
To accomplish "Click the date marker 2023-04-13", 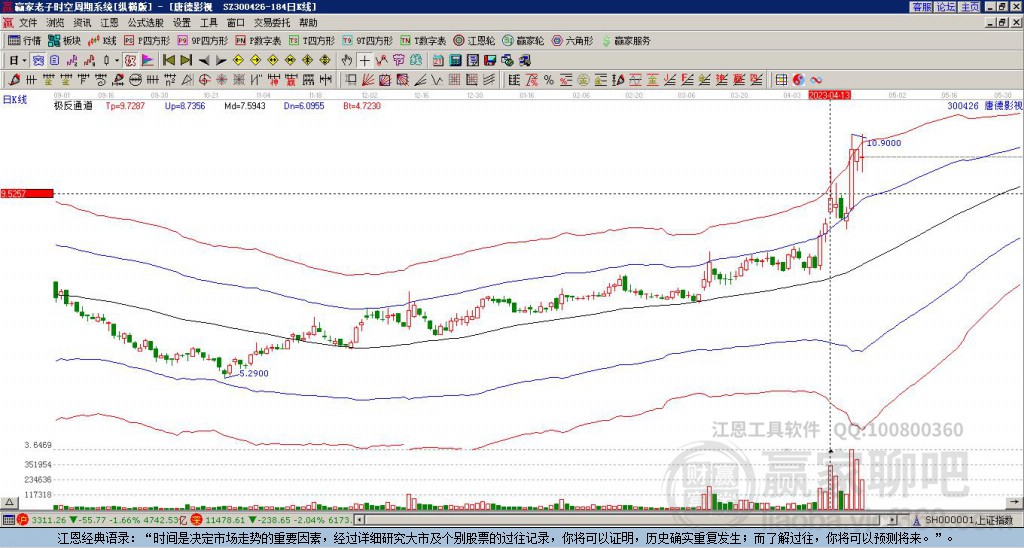I will click(829, 95).
